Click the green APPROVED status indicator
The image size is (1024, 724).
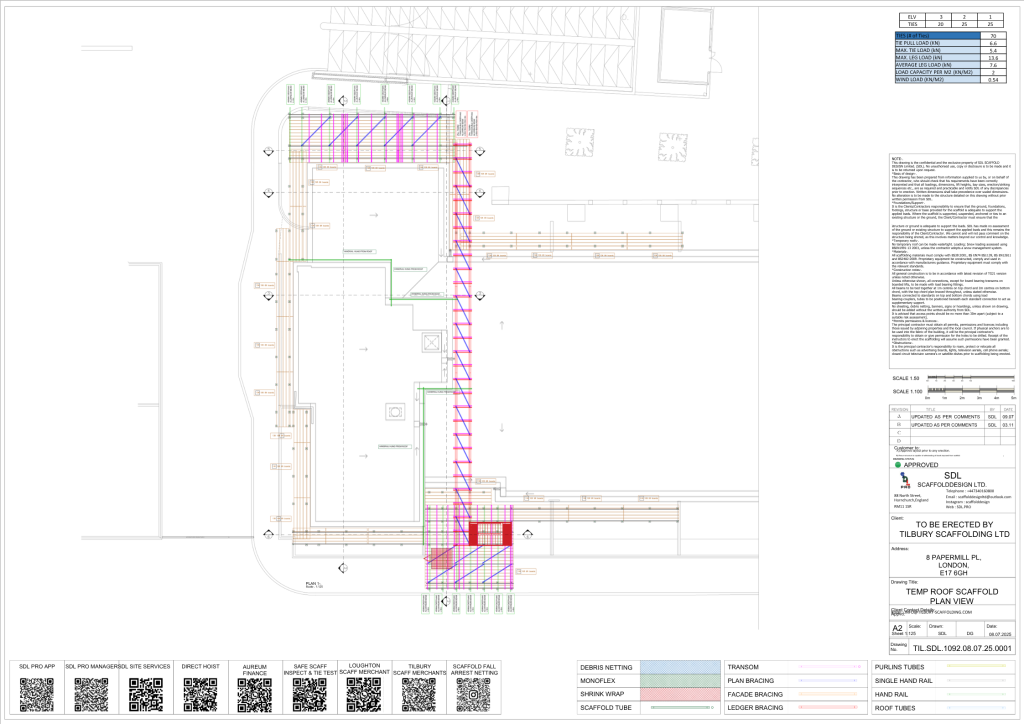coord(898,465)
